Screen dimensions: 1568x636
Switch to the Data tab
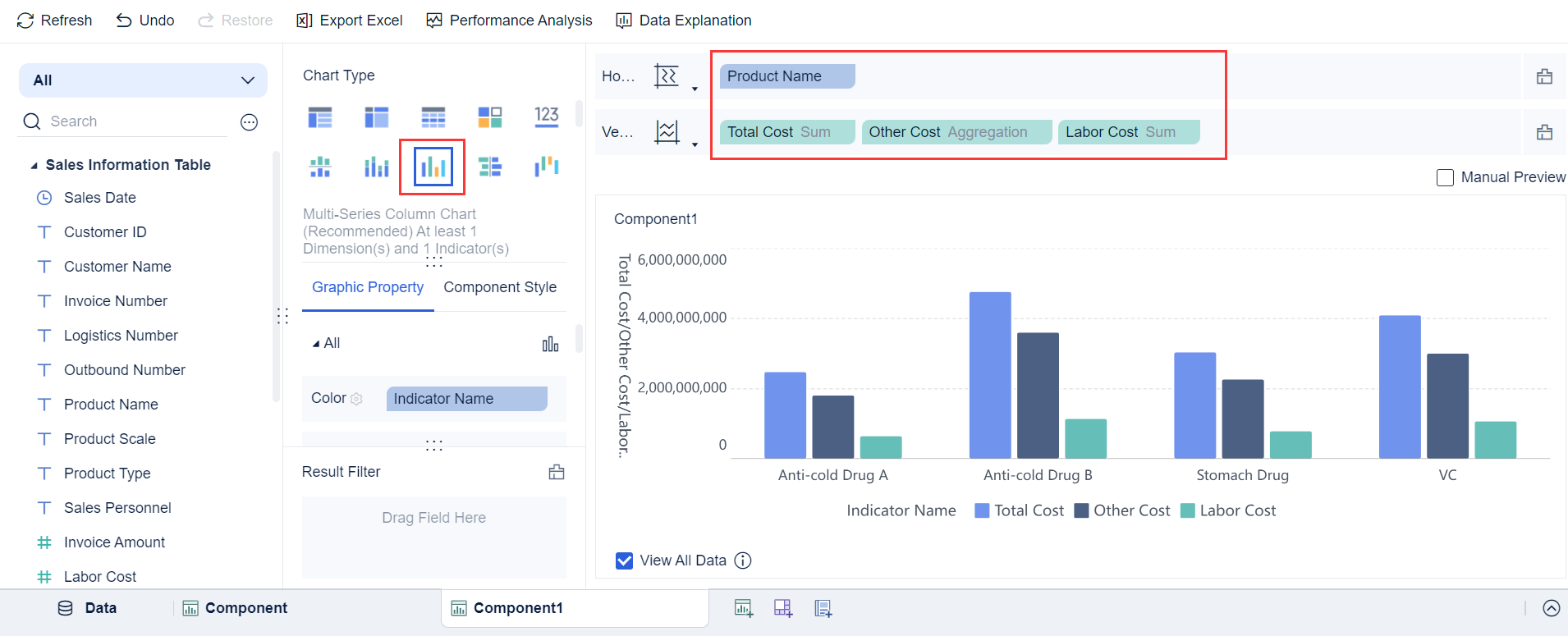[x=88, y=608]
